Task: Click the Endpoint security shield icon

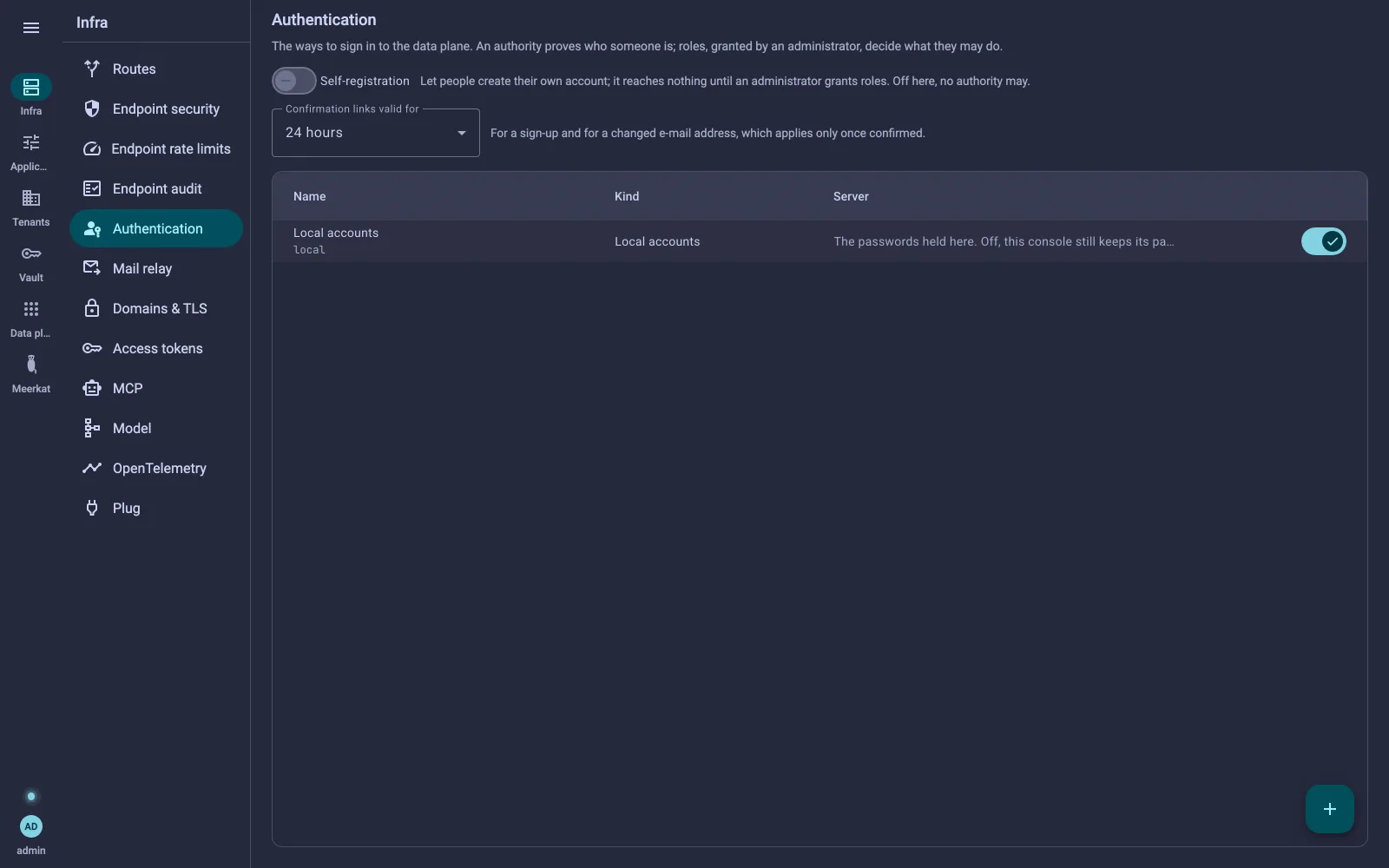Action: click(92, 108)
